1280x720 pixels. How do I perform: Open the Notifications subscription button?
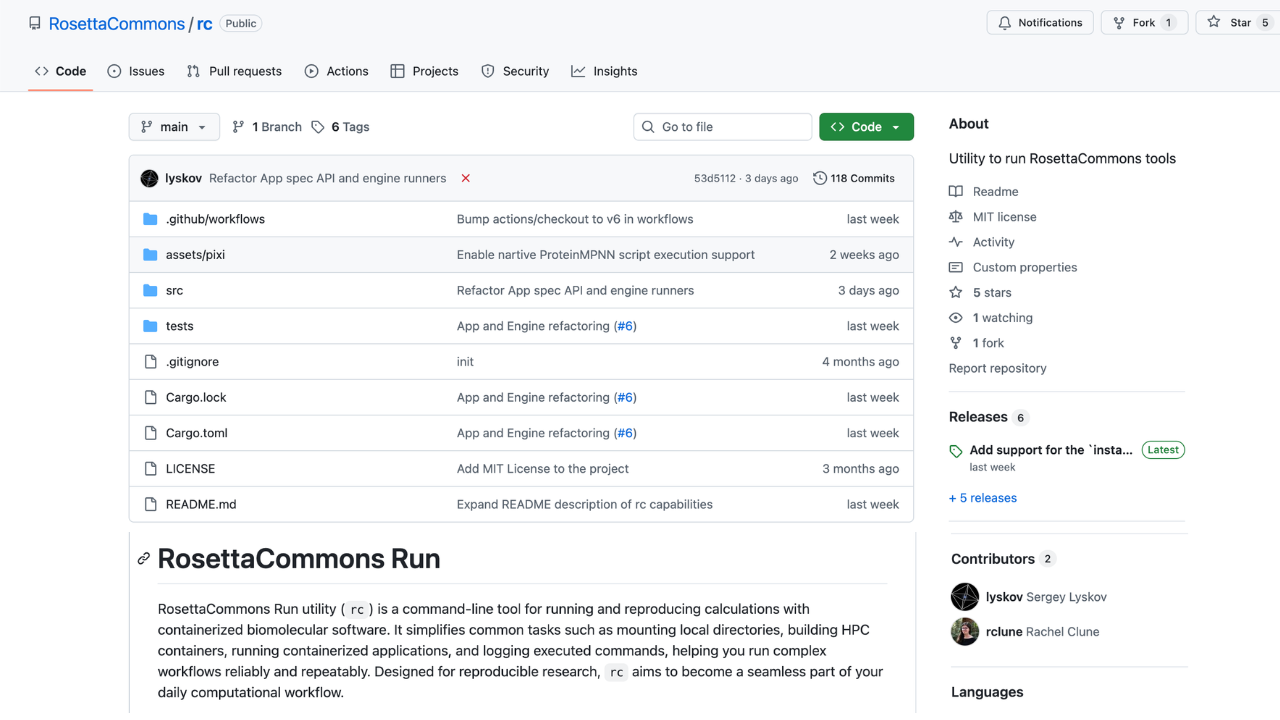pos(1040,23)
